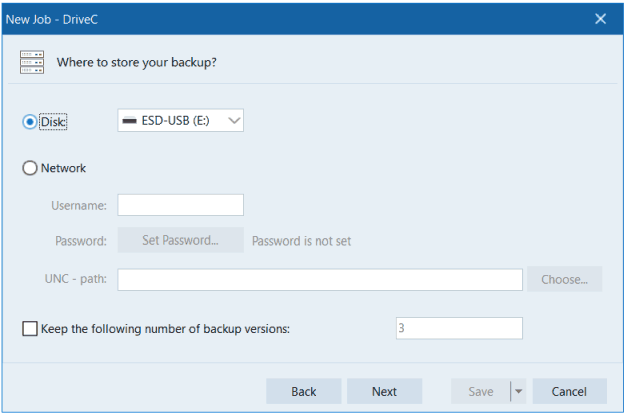Click the 'Password is not set' status text
The width and height of the screenshot is (627, 415).
301,241
